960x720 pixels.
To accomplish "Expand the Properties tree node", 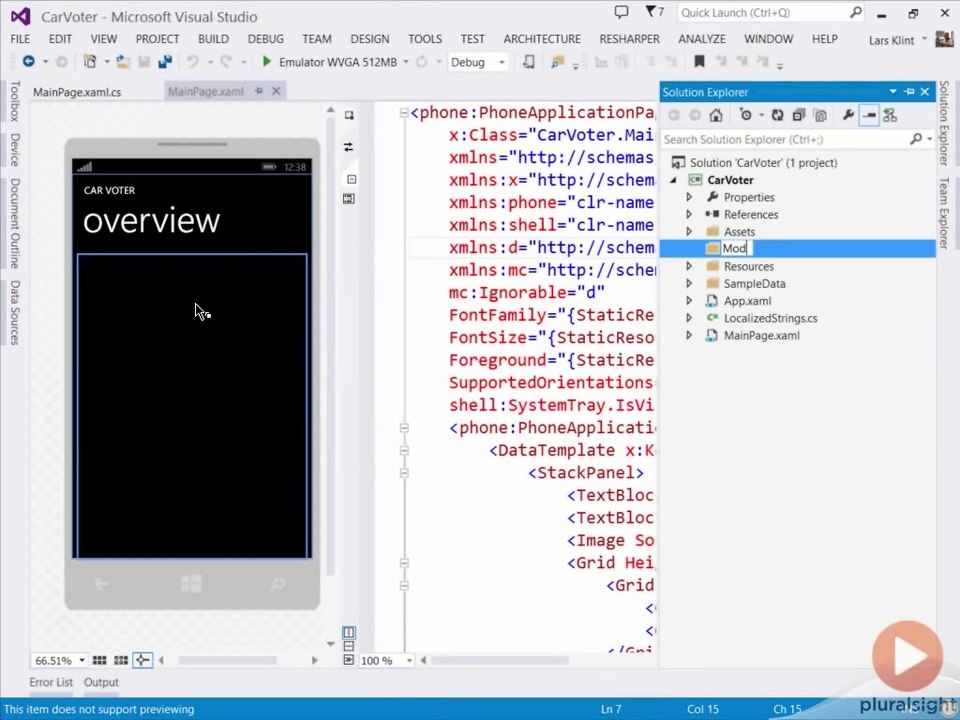I will 689,197.
